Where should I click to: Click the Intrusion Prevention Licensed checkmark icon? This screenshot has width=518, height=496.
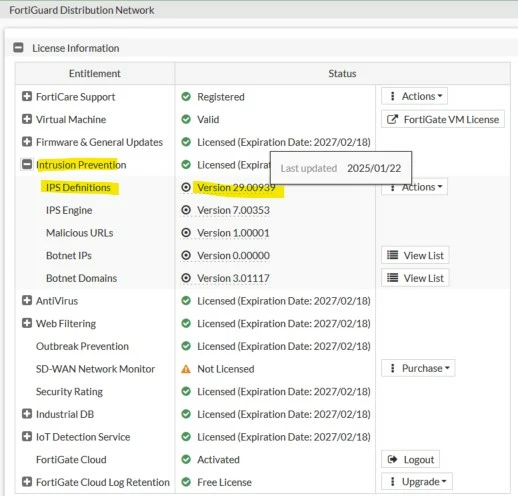pos(186,165)
